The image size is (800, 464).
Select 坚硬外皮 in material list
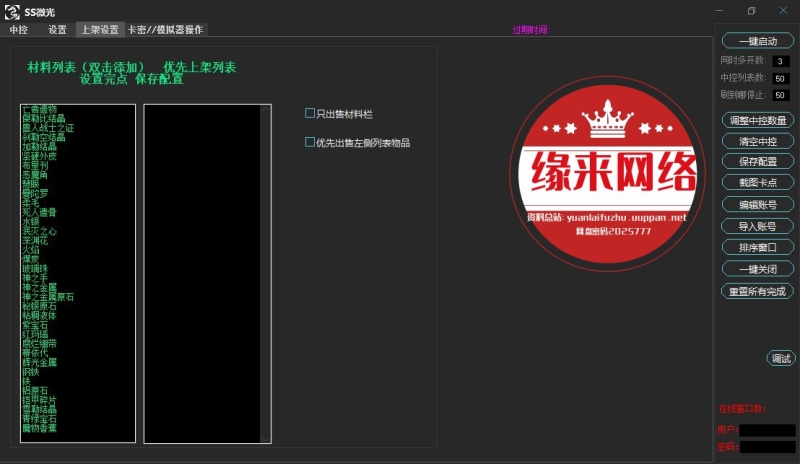point(39,156)
